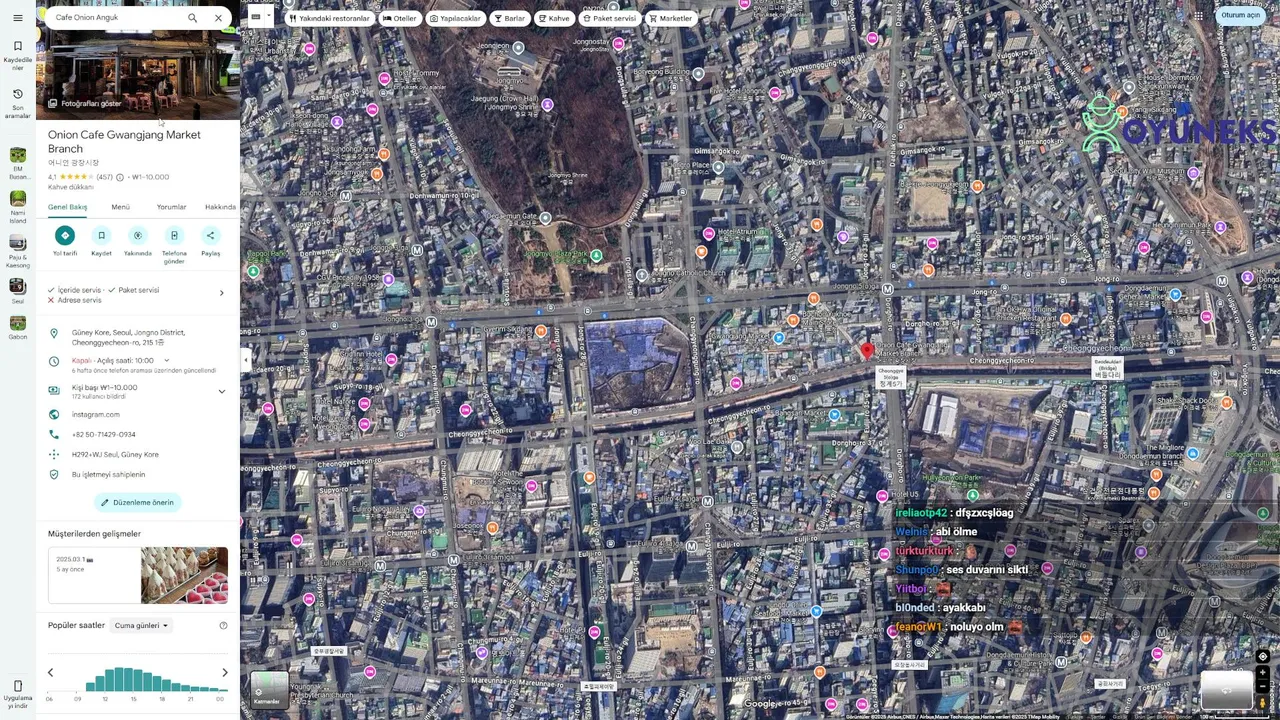Click Düzenleme önerin button
Screen dimensions: 1280x720
pos(137,502)
